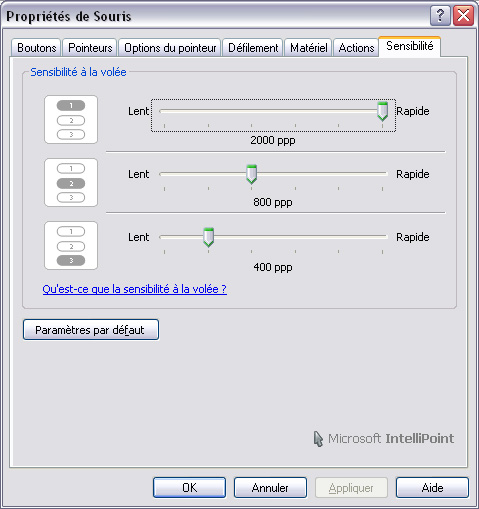
Task: Open the sensibilité à la volée help link
Action: tap(135, 289)
